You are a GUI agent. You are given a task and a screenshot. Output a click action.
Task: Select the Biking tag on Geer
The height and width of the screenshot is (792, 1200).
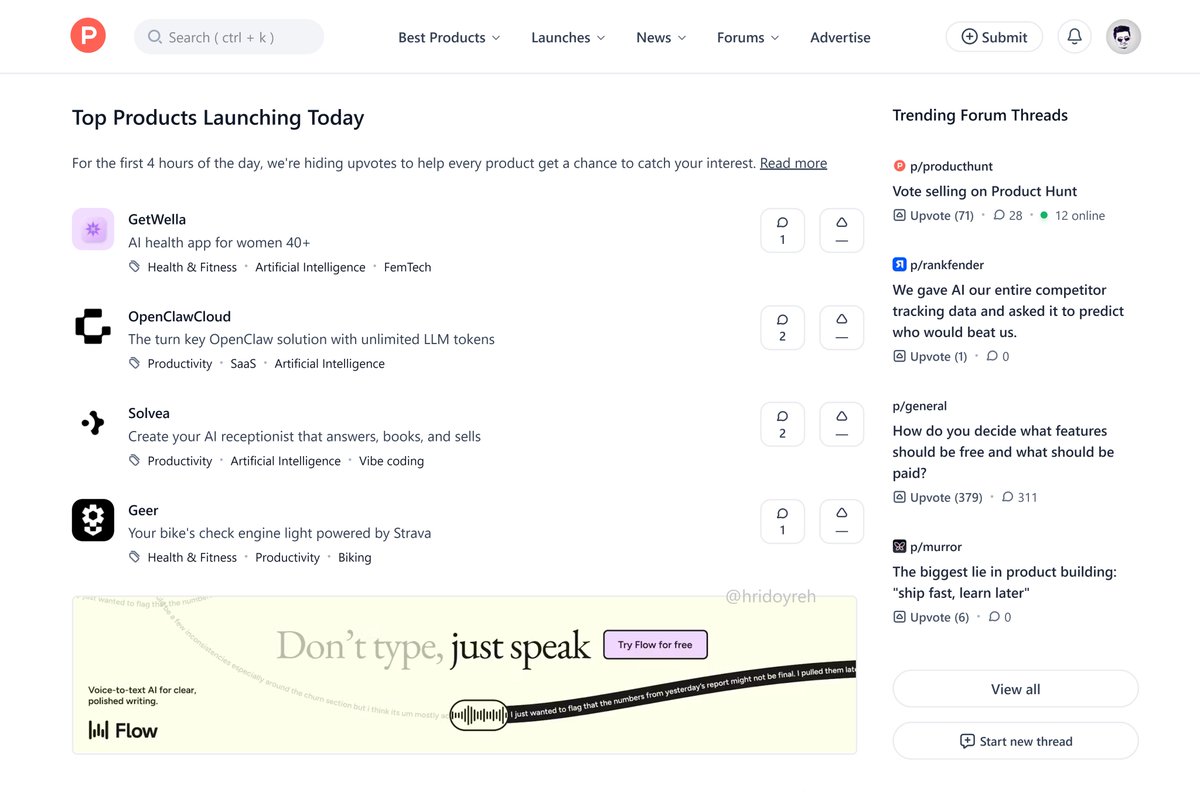coord(355,558)
